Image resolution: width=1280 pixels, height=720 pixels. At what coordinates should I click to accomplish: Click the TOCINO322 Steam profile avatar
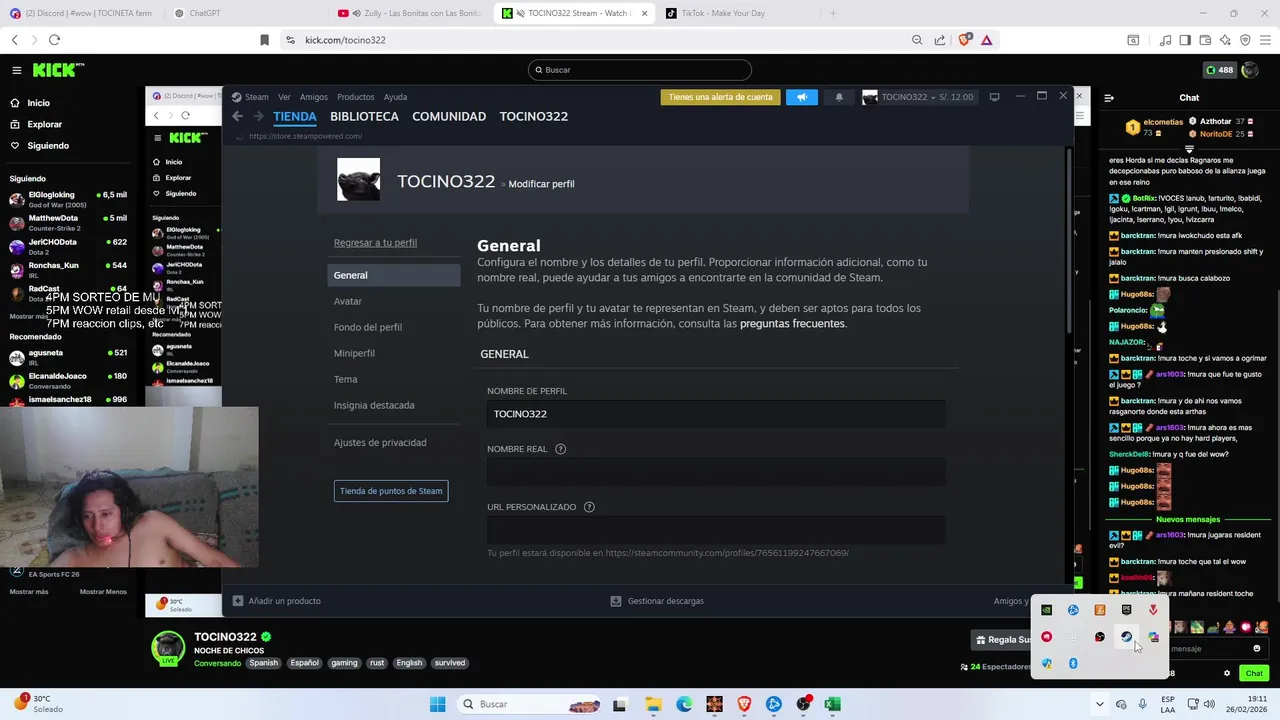pos(358,180)
